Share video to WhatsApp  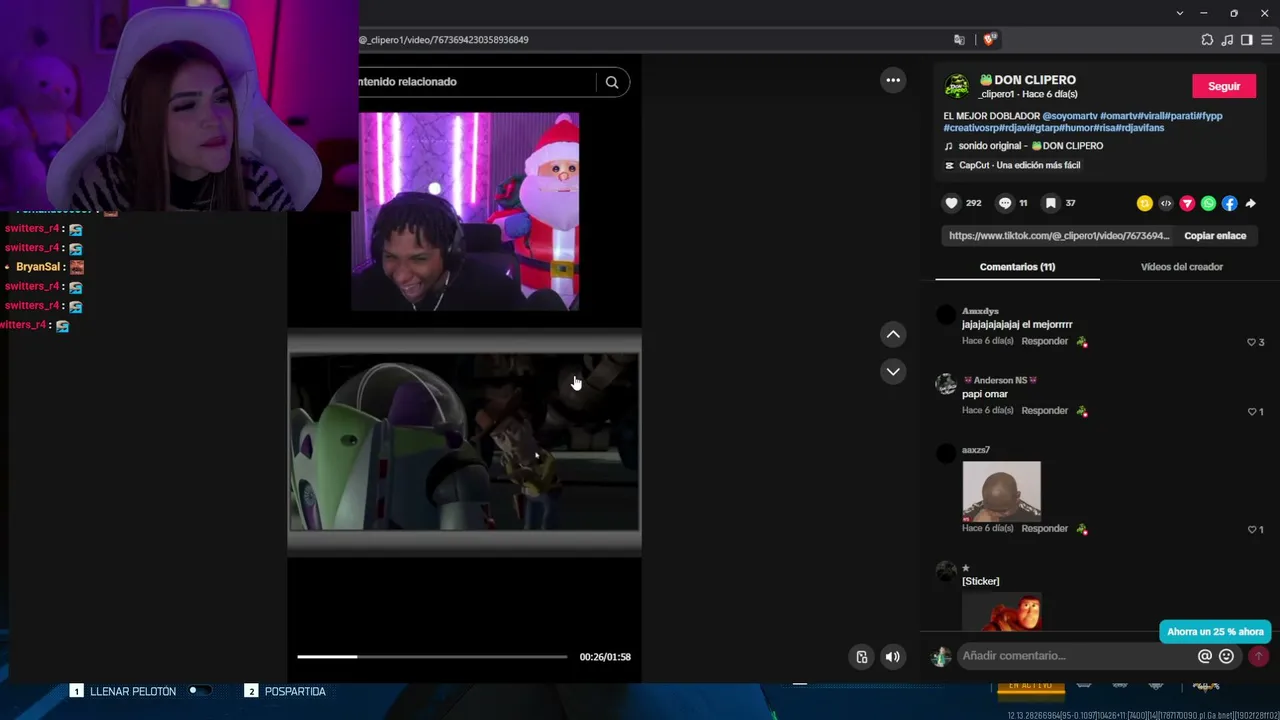tap(1208, 203)
